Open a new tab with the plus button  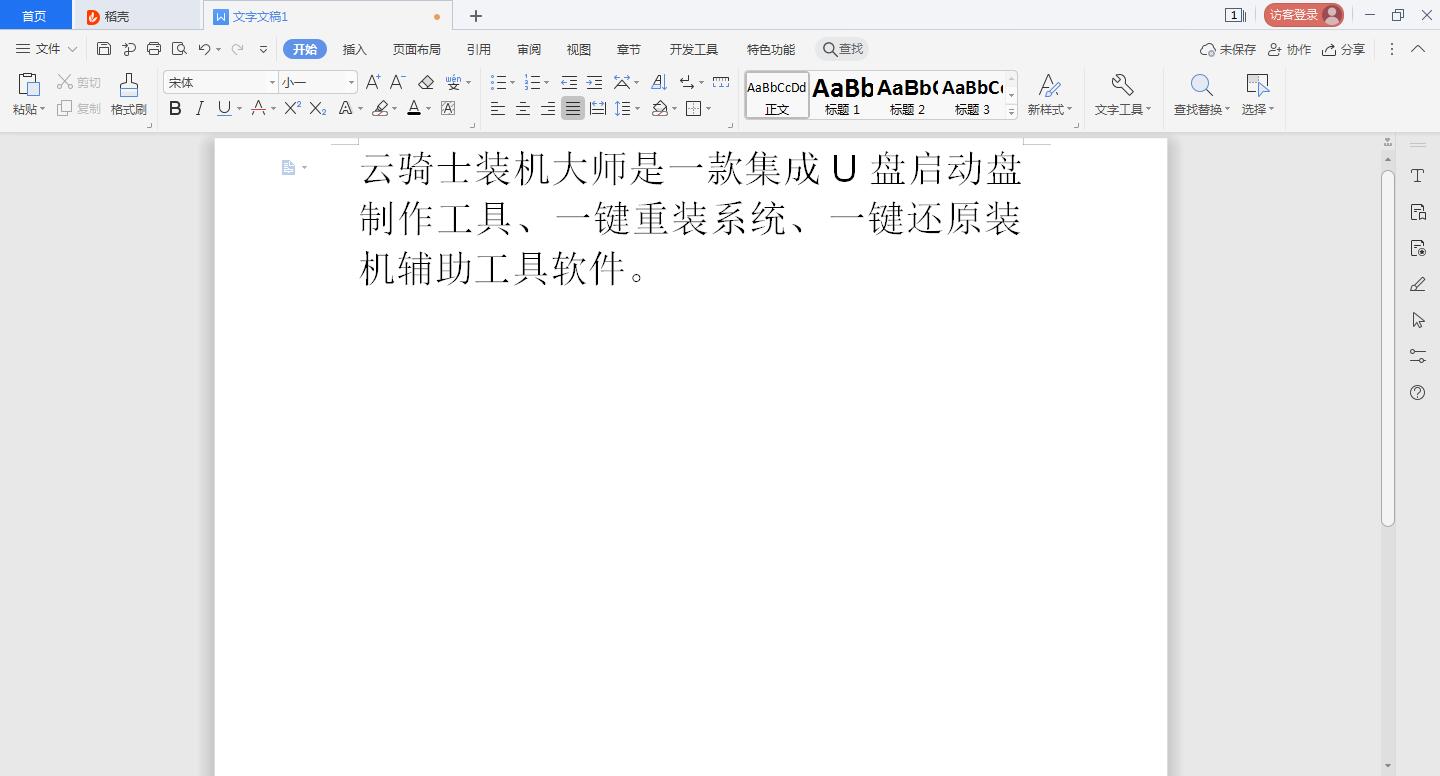click(476, 15)
